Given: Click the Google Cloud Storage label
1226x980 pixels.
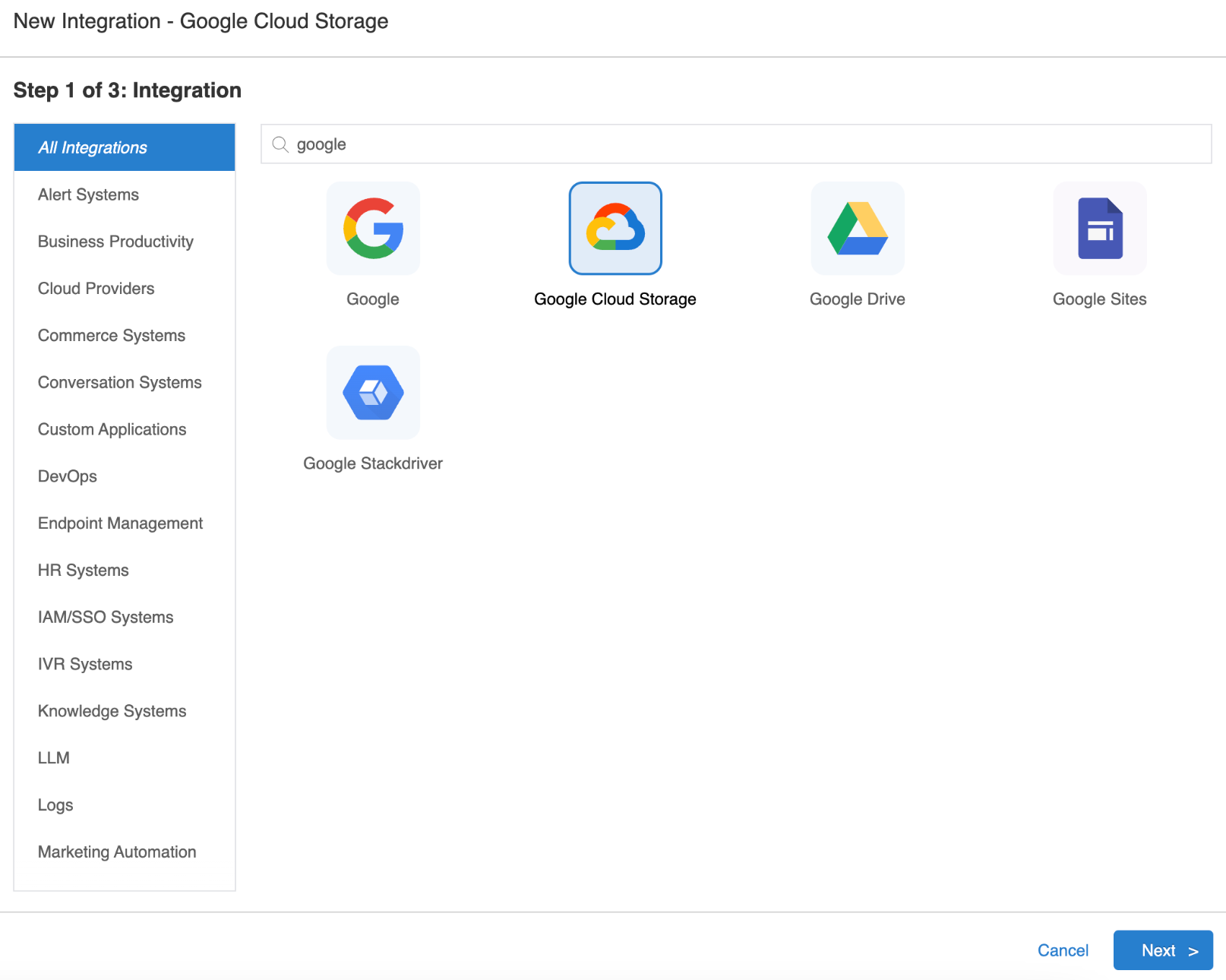Looking at the screenshot, I should (x=615, y=299).
